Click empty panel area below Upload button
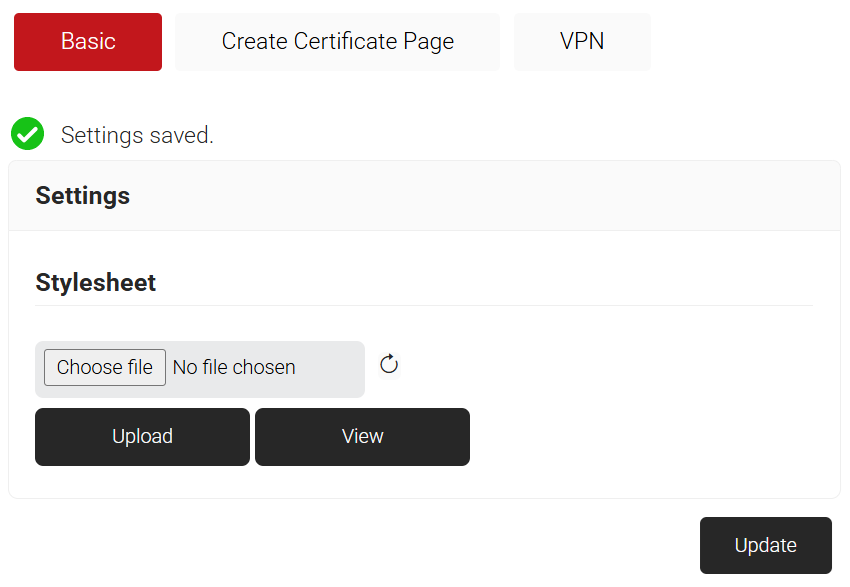Image resolution: width=850 pixels, height=587 pixels. [x=142, y=482]
